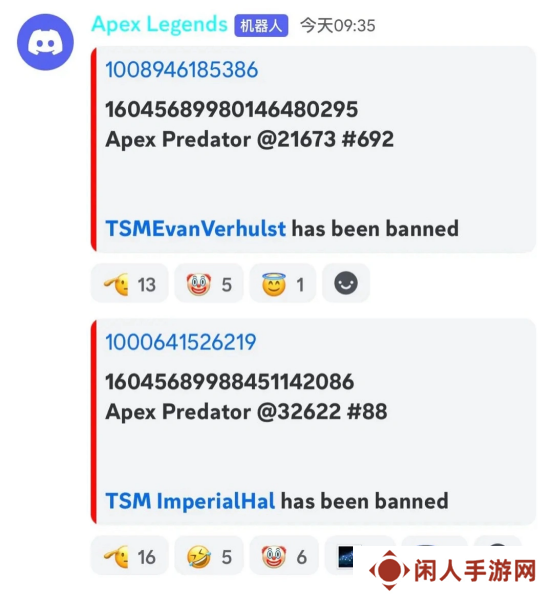The height and width of the screenshot is (596, 553).
Task: Click the 今天09:35 message timestamp
Action: 338,26
